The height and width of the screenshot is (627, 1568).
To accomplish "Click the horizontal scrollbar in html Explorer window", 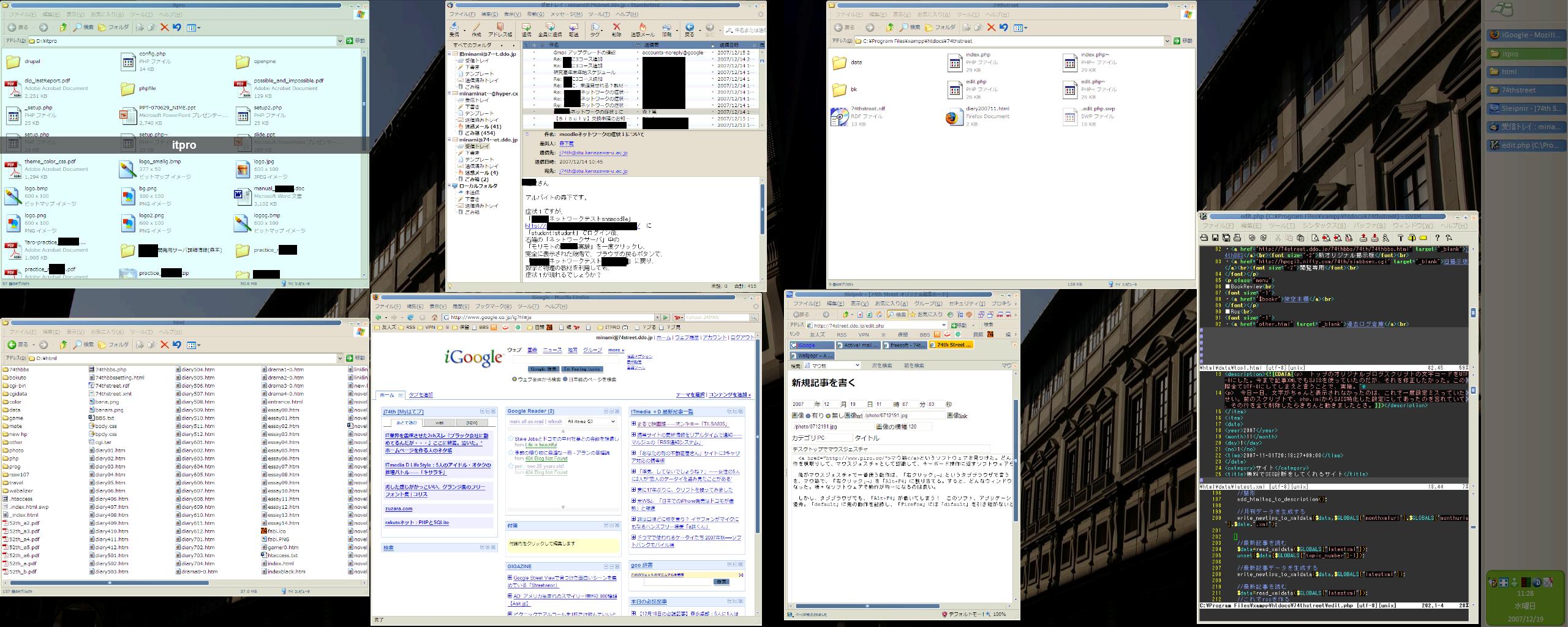I will (x=184, y=582).
